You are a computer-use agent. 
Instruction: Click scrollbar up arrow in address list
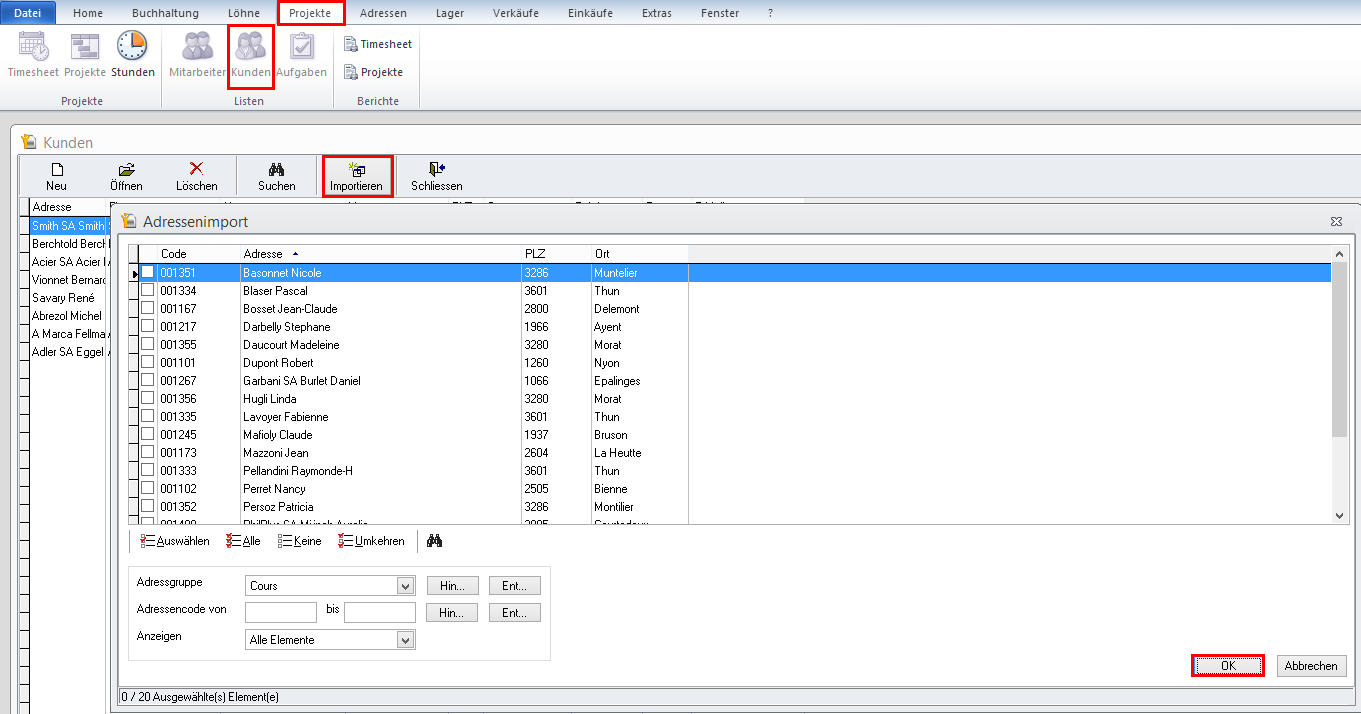(1340, 254)
